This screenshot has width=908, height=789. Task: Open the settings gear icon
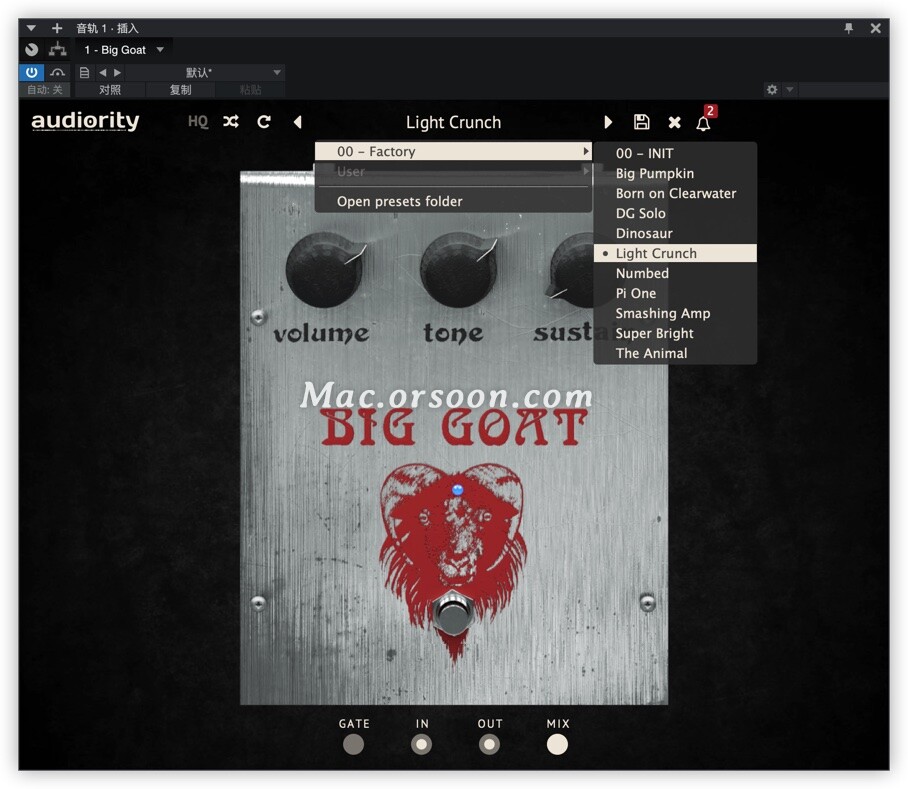pyautogui.click(x=772, y=89)
